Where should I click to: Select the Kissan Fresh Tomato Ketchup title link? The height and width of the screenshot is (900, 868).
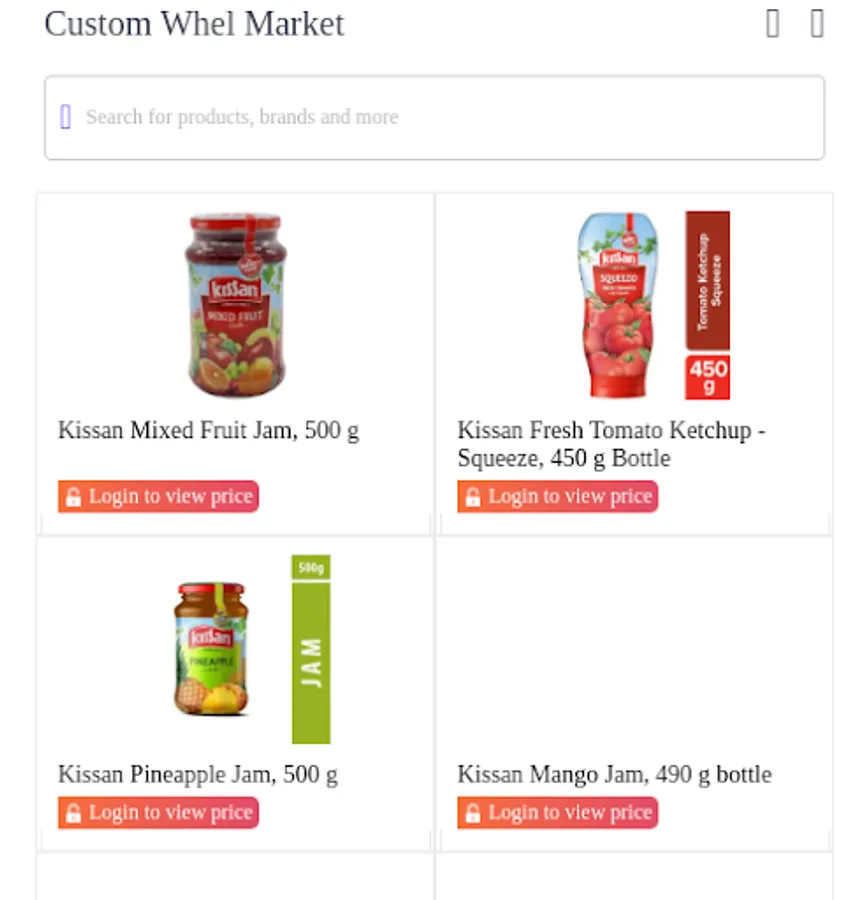[x=611, y=444]
